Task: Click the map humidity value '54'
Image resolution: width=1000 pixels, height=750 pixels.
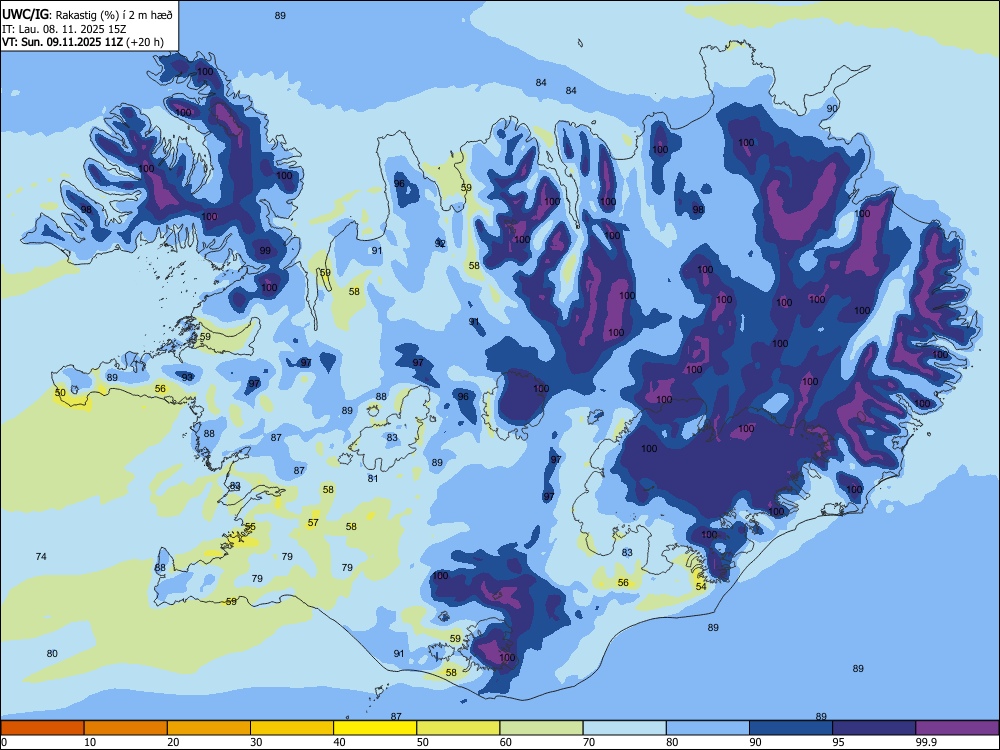Action: click(701, 587)
